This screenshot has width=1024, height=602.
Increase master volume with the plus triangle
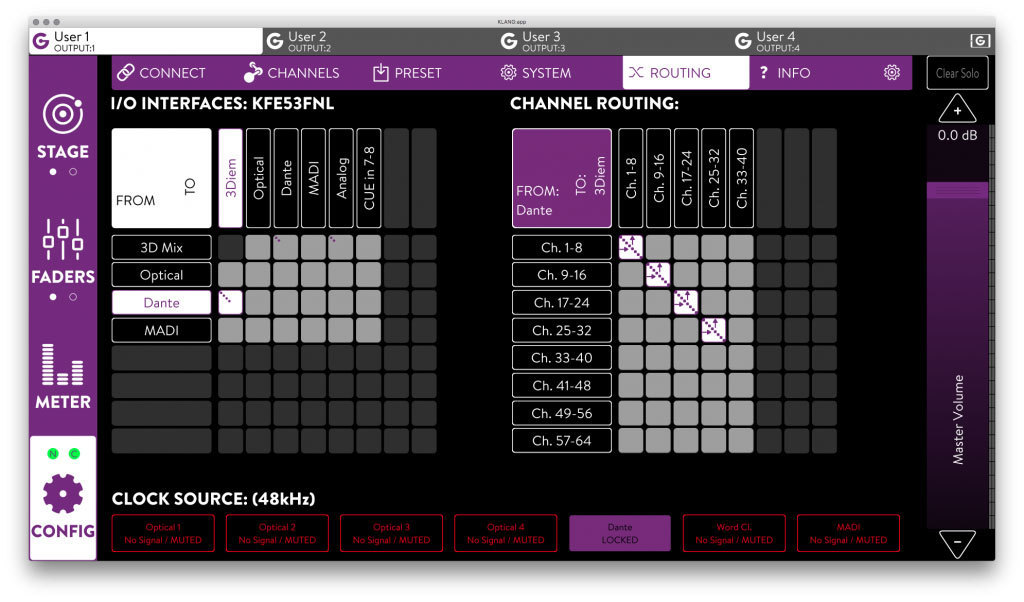point(957,109)
